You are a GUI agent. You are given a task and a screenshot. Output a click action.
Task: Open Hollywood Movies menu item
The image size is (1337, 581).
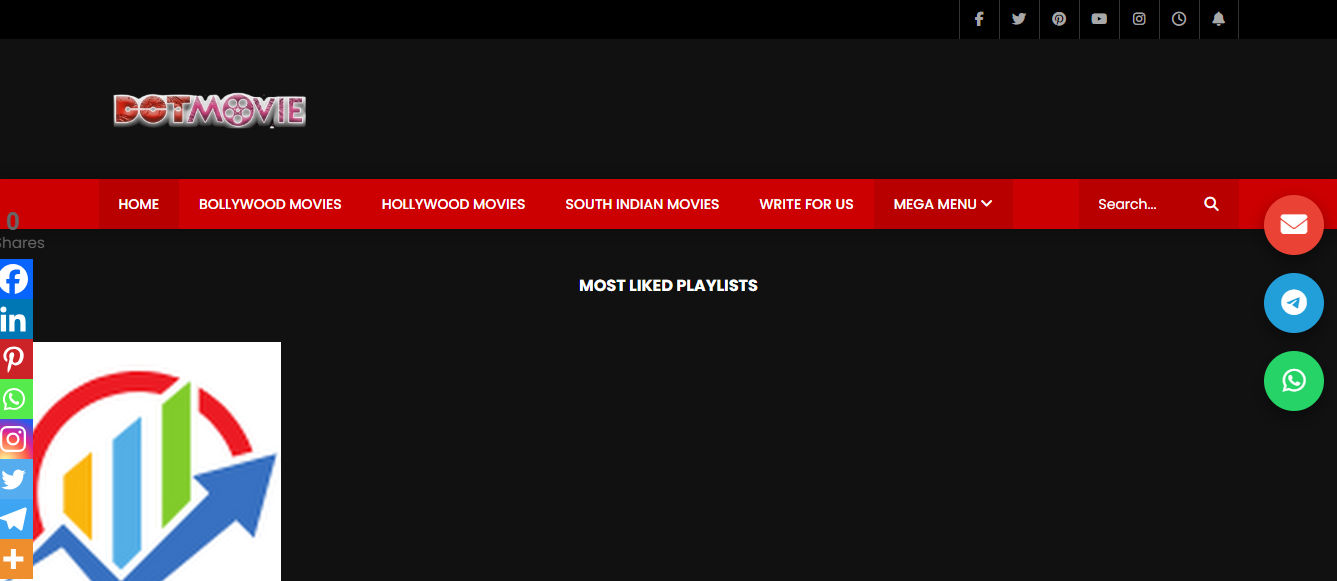pos(453,204)
